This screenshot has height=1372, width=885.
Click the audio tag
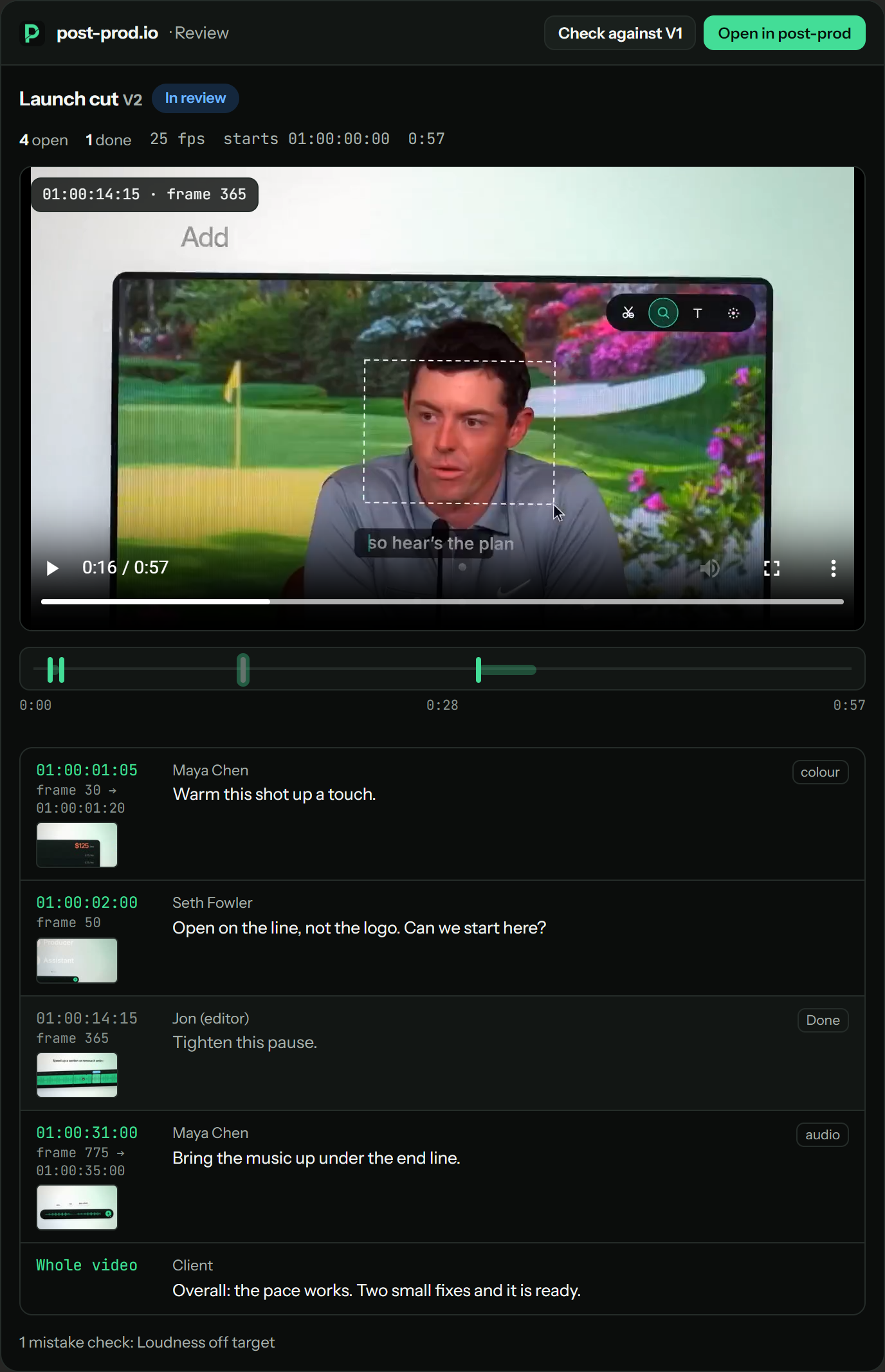click(822, 1135)
